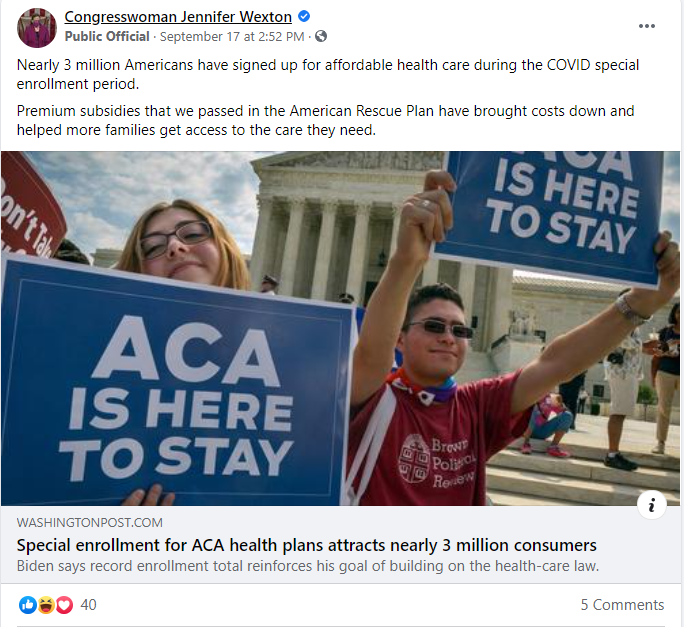Click the WASHINGTONPOST.COM source label
The image size is (684, 627).
pos(89,522)
